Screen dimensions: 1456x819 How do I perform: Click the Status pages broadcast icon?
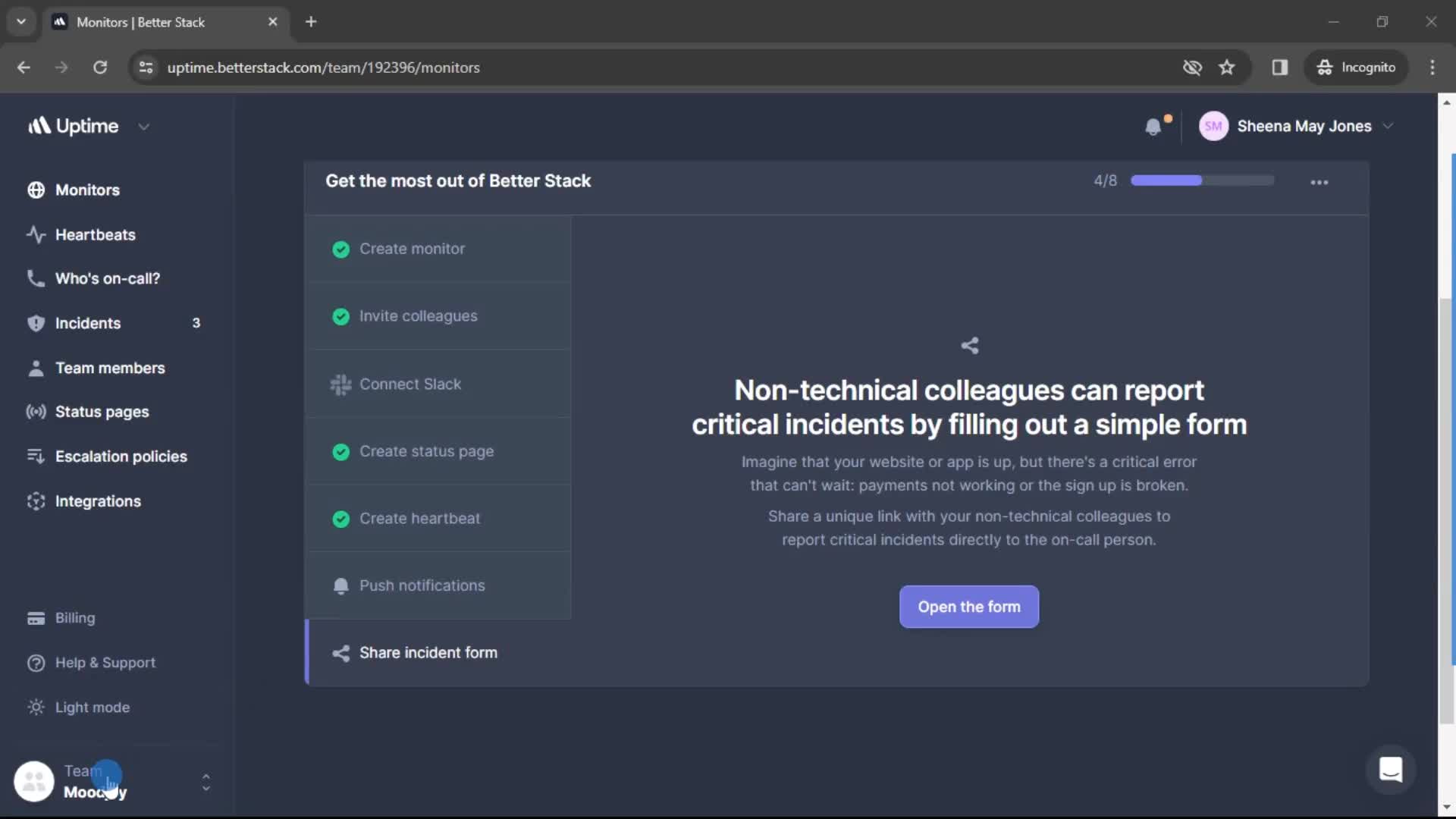click(36, 412)
